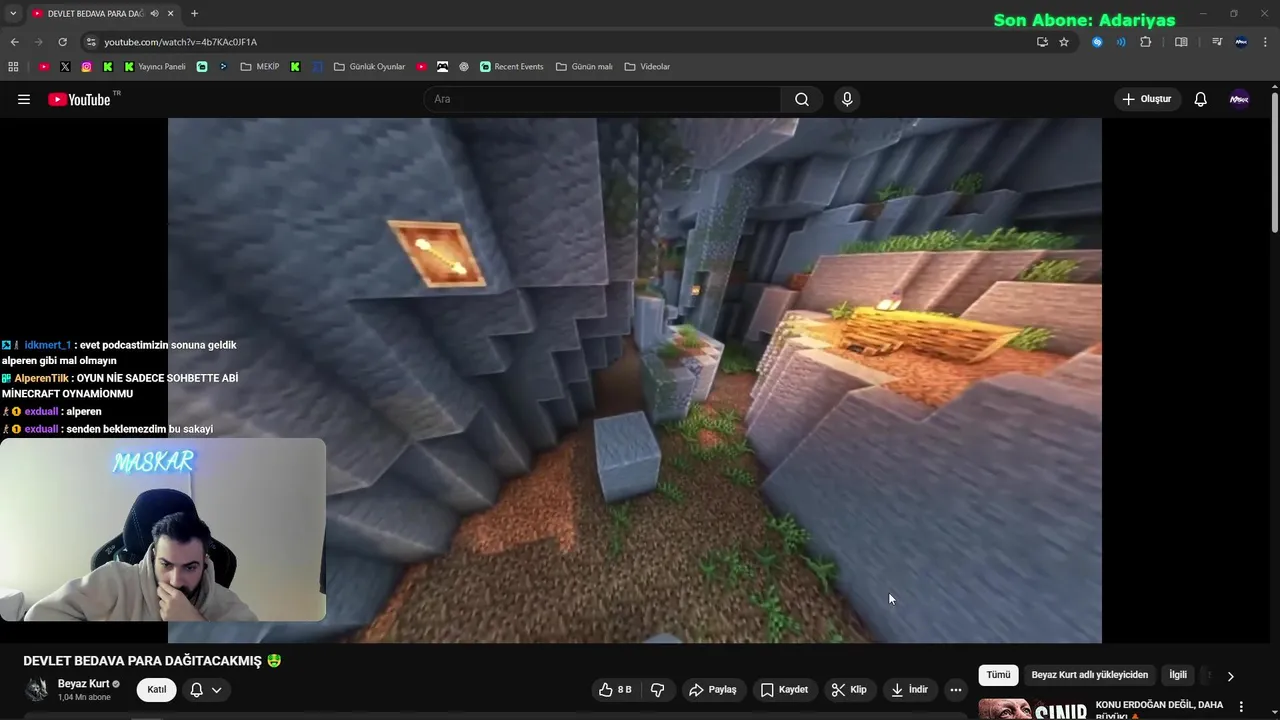Select the Tümü filter chip

tap(998, 675)
